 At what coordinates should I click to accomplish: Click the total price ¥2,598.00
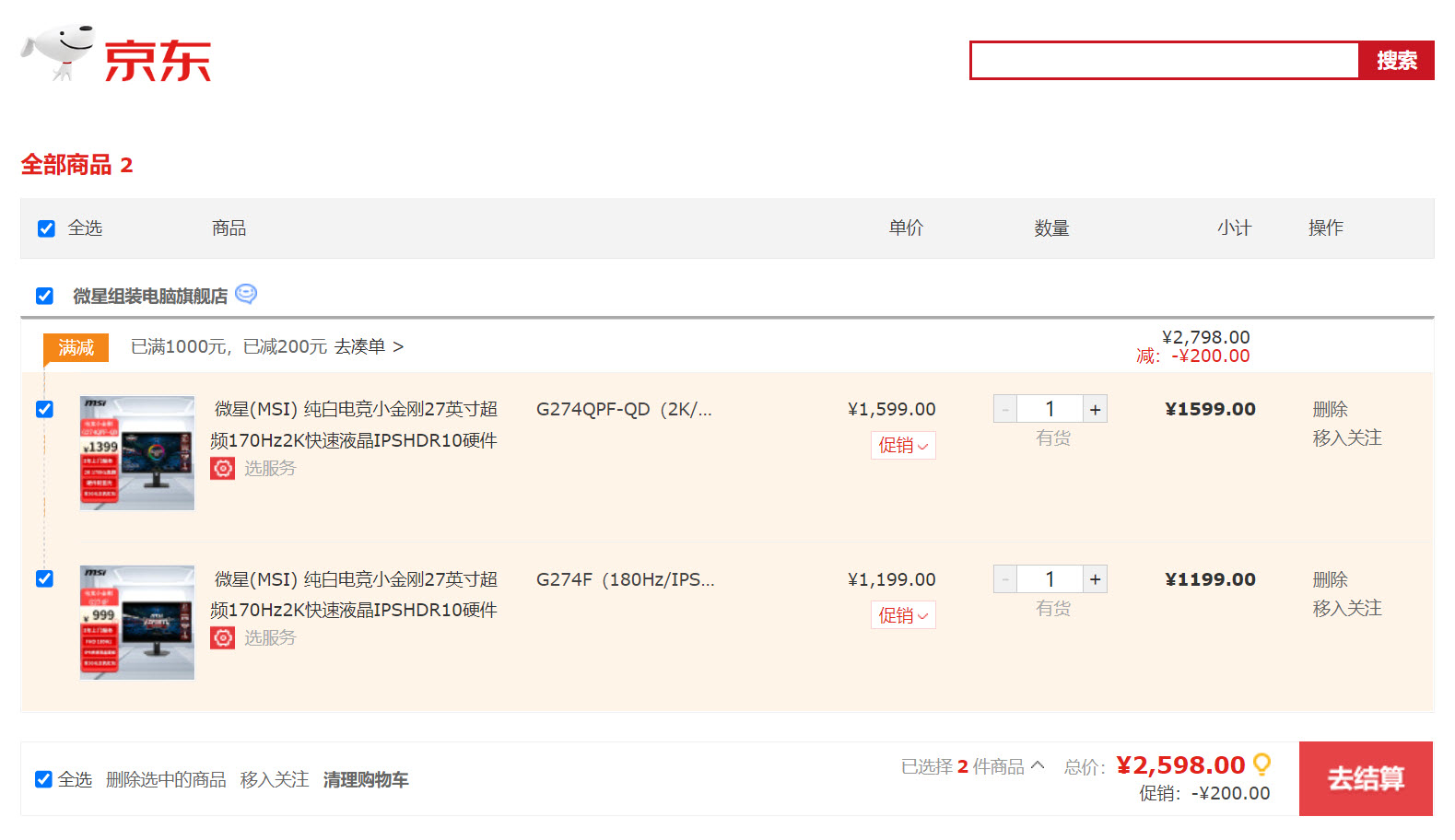(x=1180, y=764)
